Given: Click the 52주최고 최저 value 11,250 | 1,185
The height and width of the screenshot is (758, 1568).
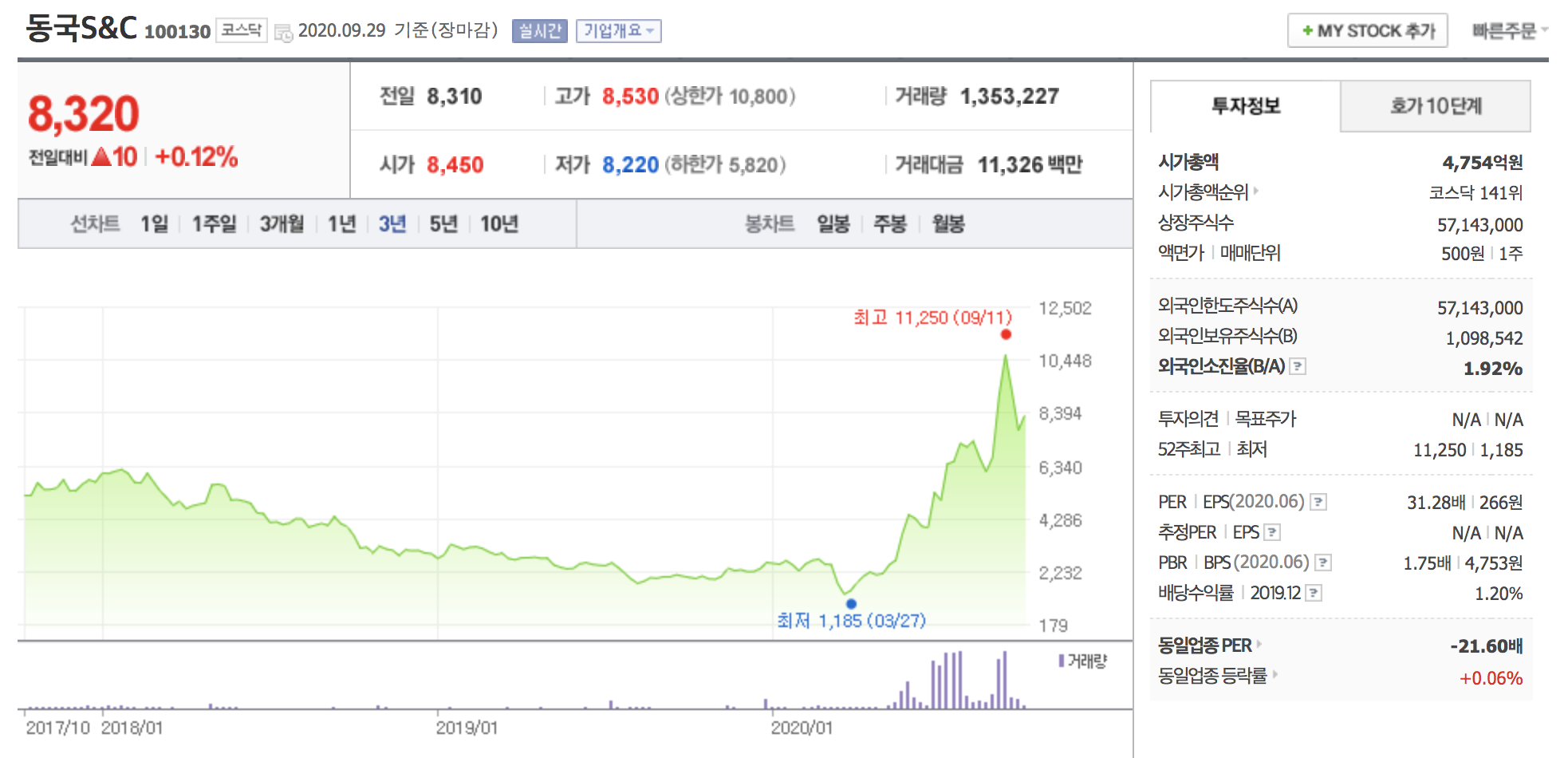Looking at the screenshot, I should pos(1468,450).
